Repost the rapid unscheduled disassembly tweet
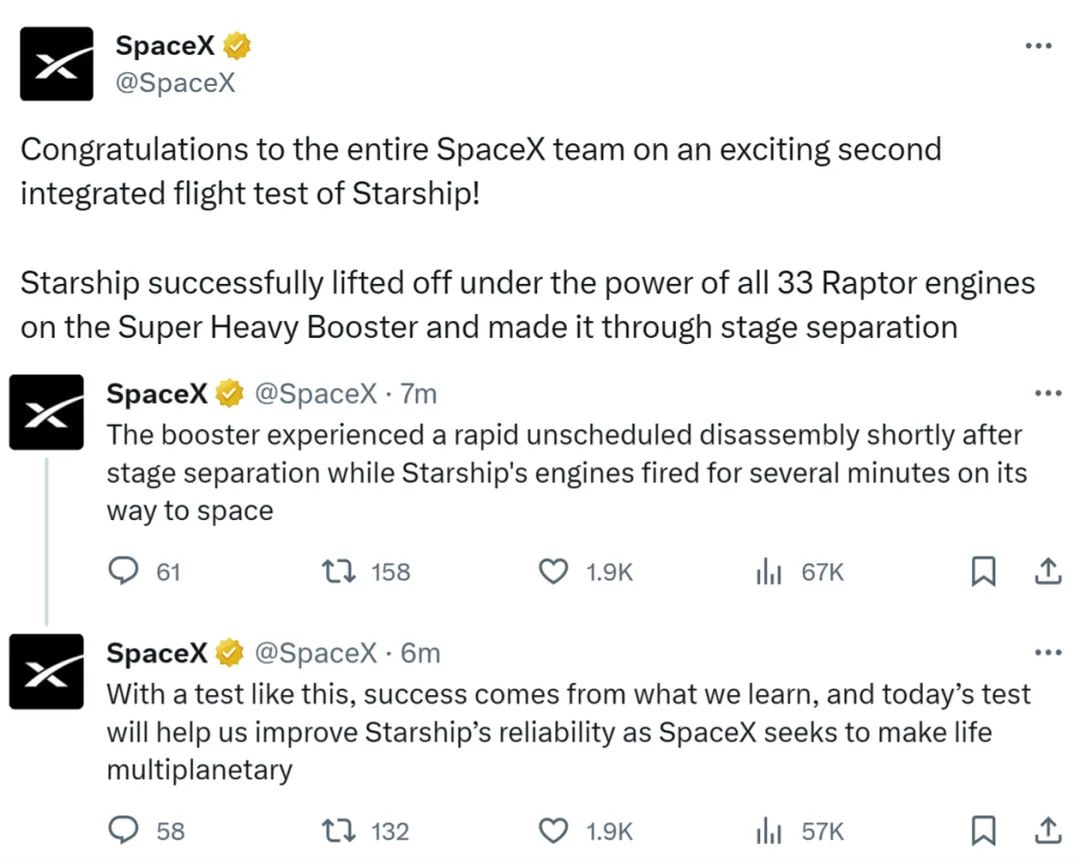The width and height of the screenshot is (1080, 858). (333, 571)
